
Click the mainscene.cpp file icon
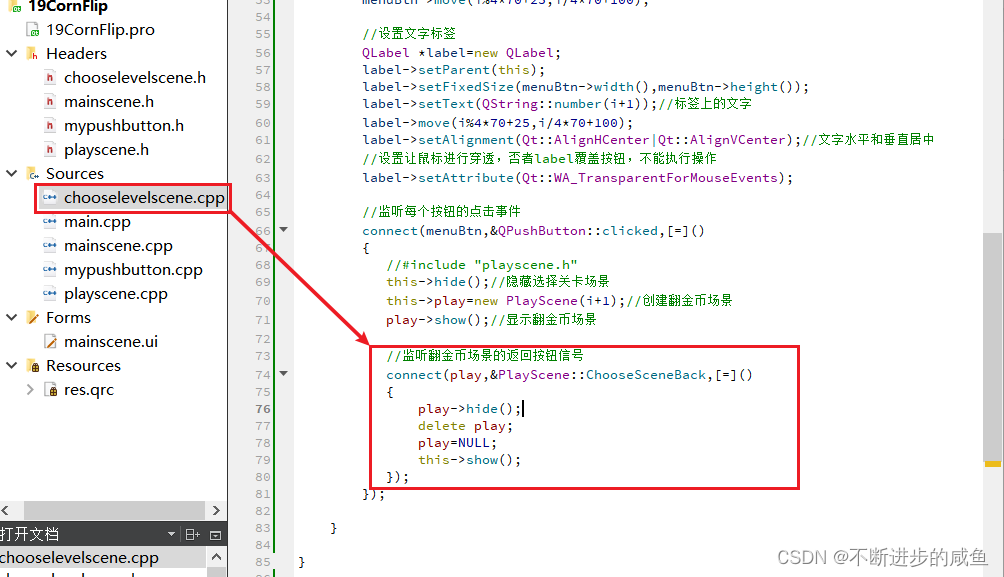[50, 245]
